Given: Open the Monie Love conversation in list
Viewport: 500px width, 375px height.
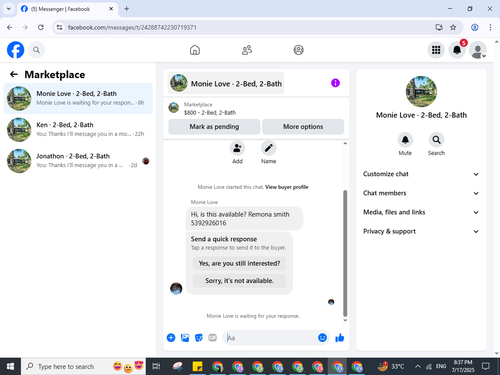Looking at the screenshot, I should 78,98.
